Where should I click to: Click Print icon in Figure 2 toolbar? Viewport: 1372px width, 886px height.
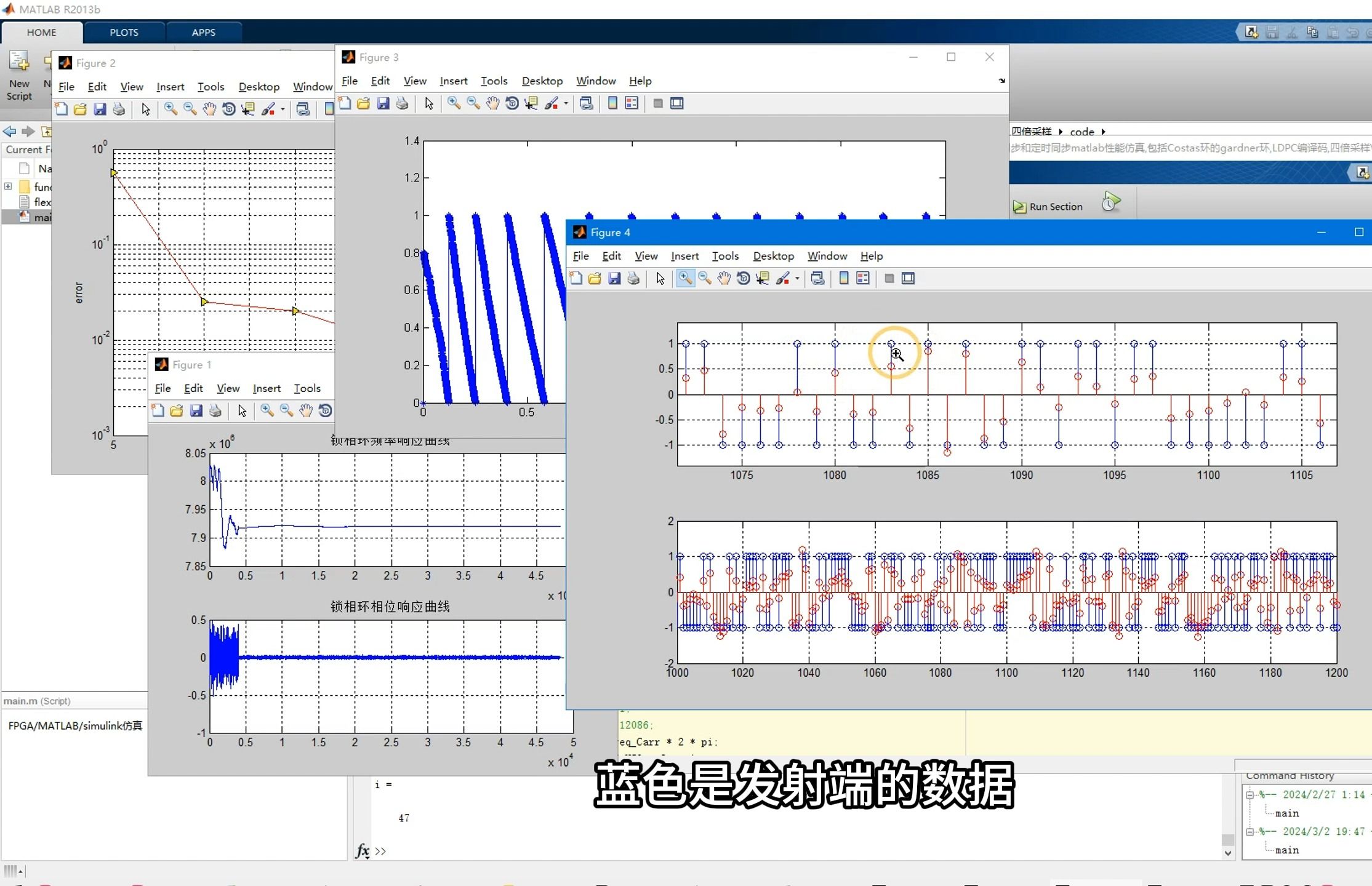(119, 110)
